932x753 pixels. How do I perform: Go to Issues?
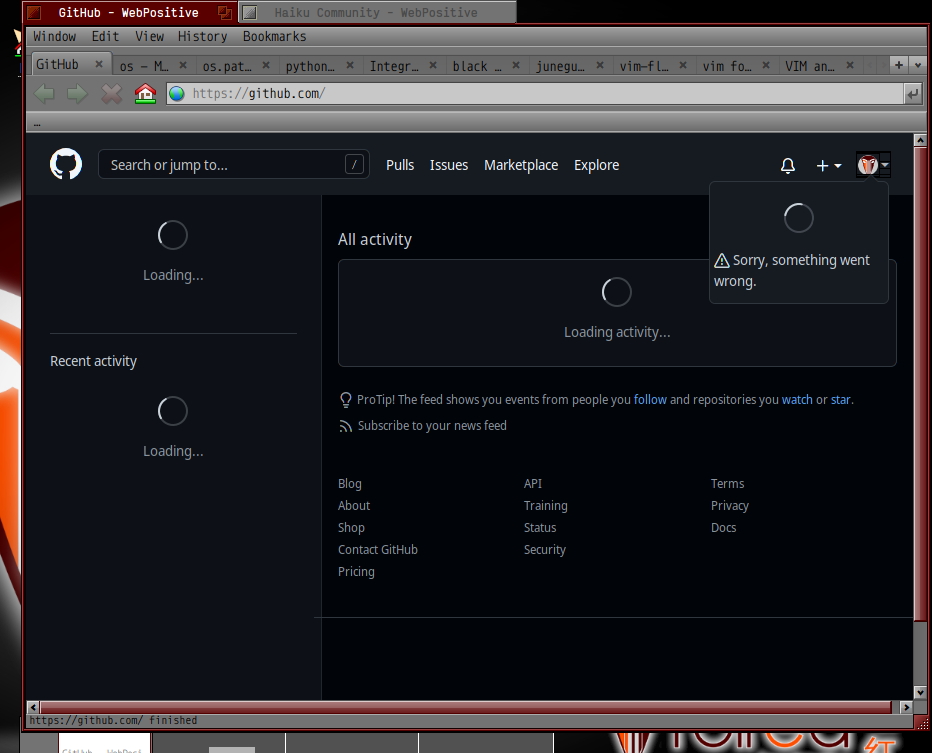pyautogui.click(x=449, y=165)
